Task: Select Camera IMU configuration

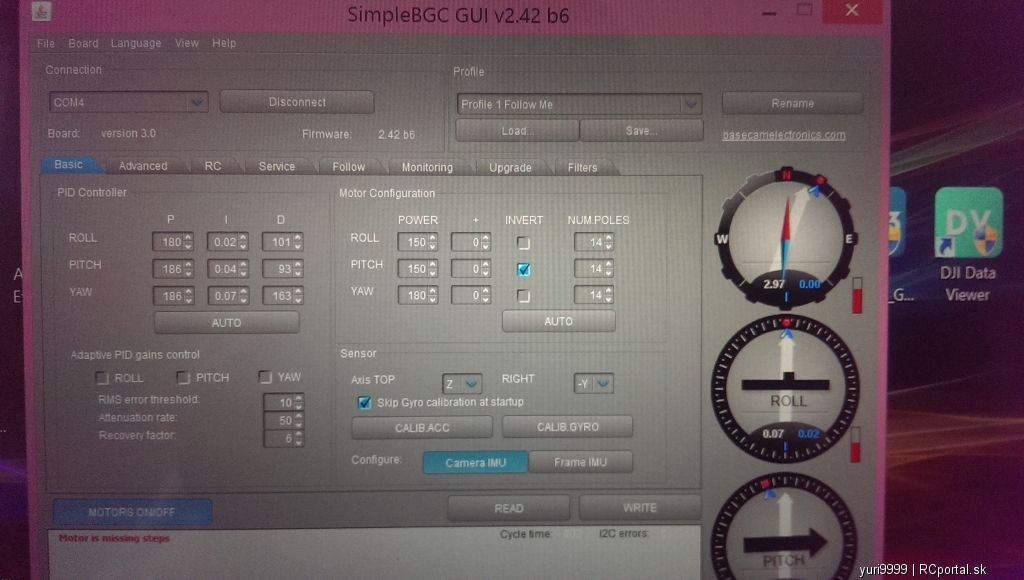Action: click(x=475, y=462)
